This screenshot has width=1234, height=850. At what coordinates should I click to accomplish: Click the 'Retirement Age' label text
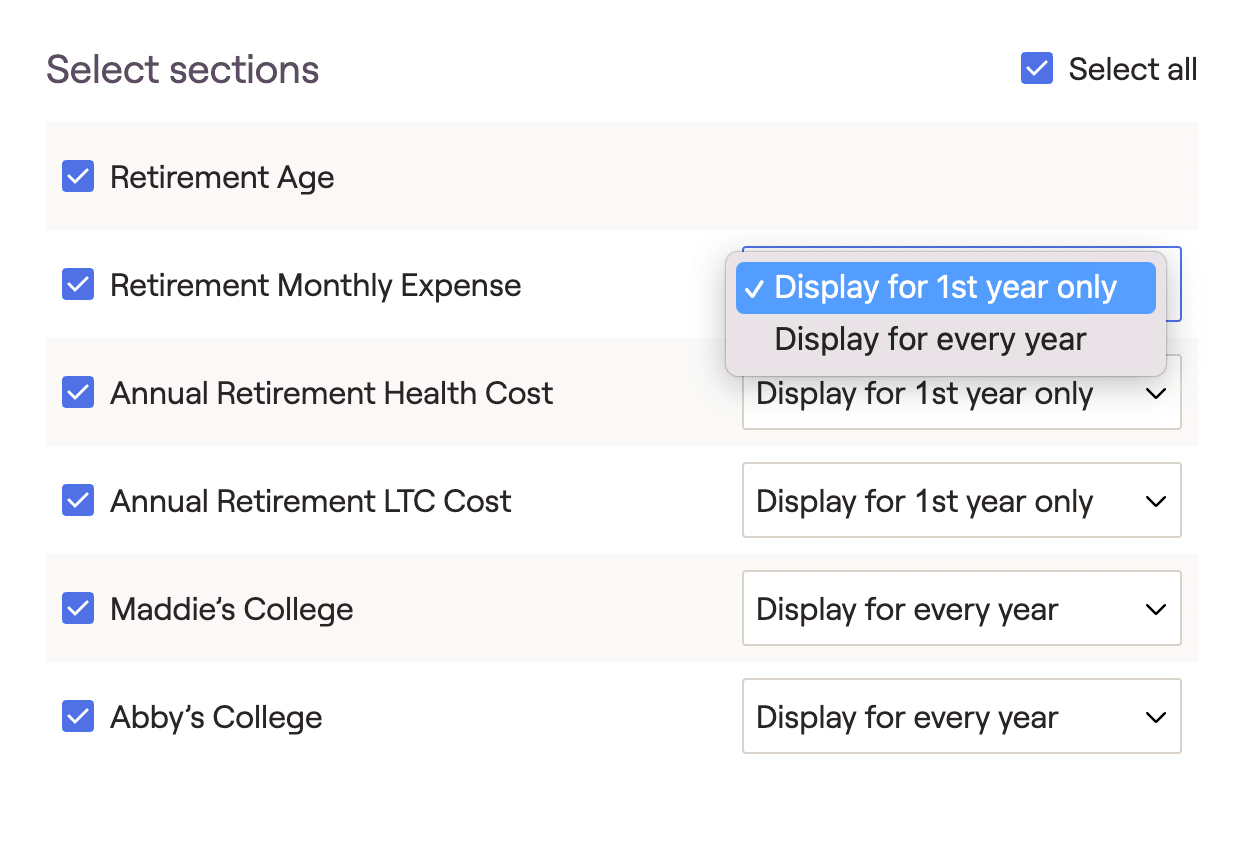(x=222, y=178)
